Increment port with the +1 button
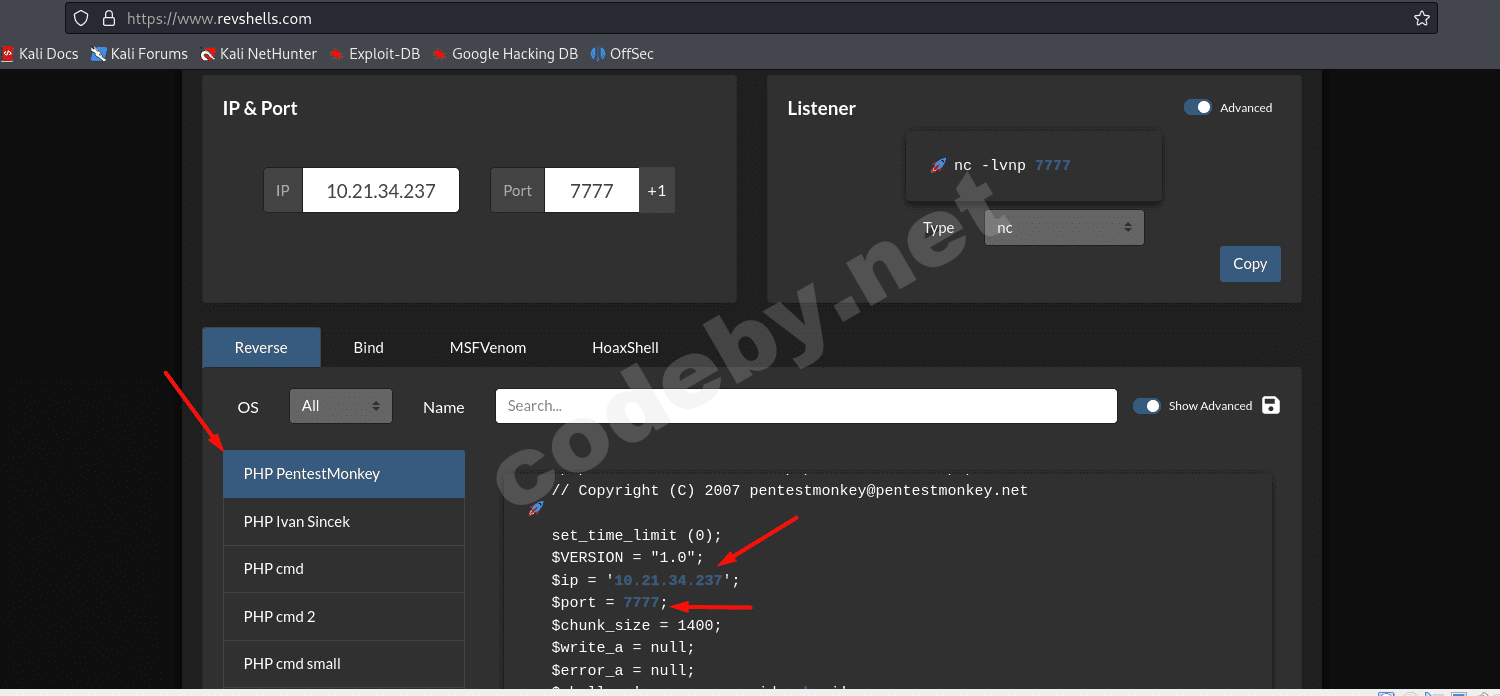The width and height of the screenshot is (1500, 696). [x=657, y=190]
